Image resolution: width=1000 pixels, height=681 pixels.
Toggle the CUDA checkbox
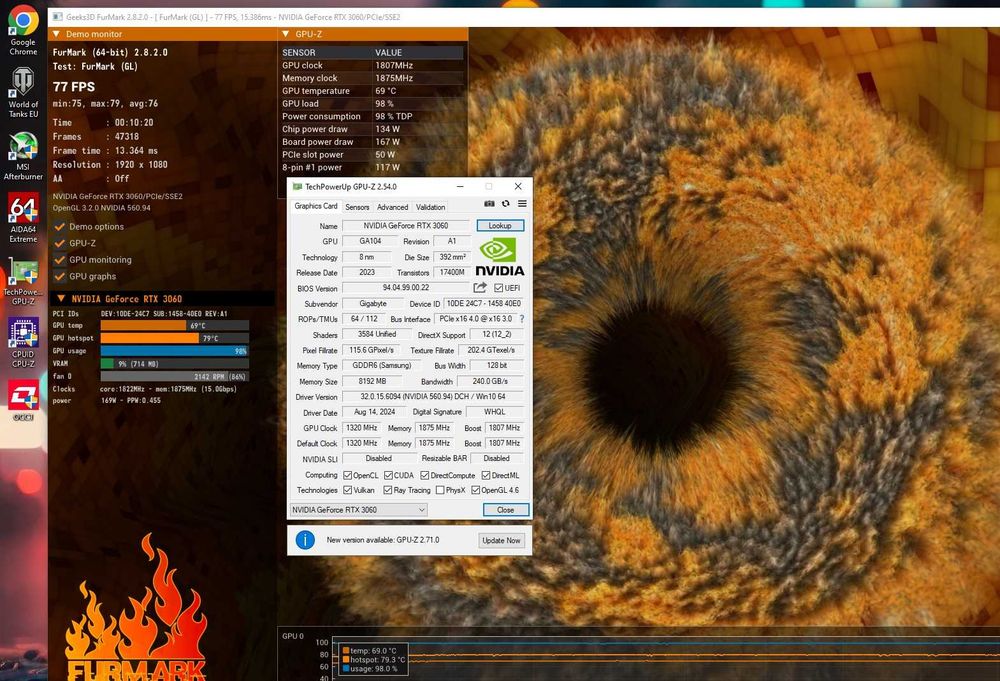(388, 476)
